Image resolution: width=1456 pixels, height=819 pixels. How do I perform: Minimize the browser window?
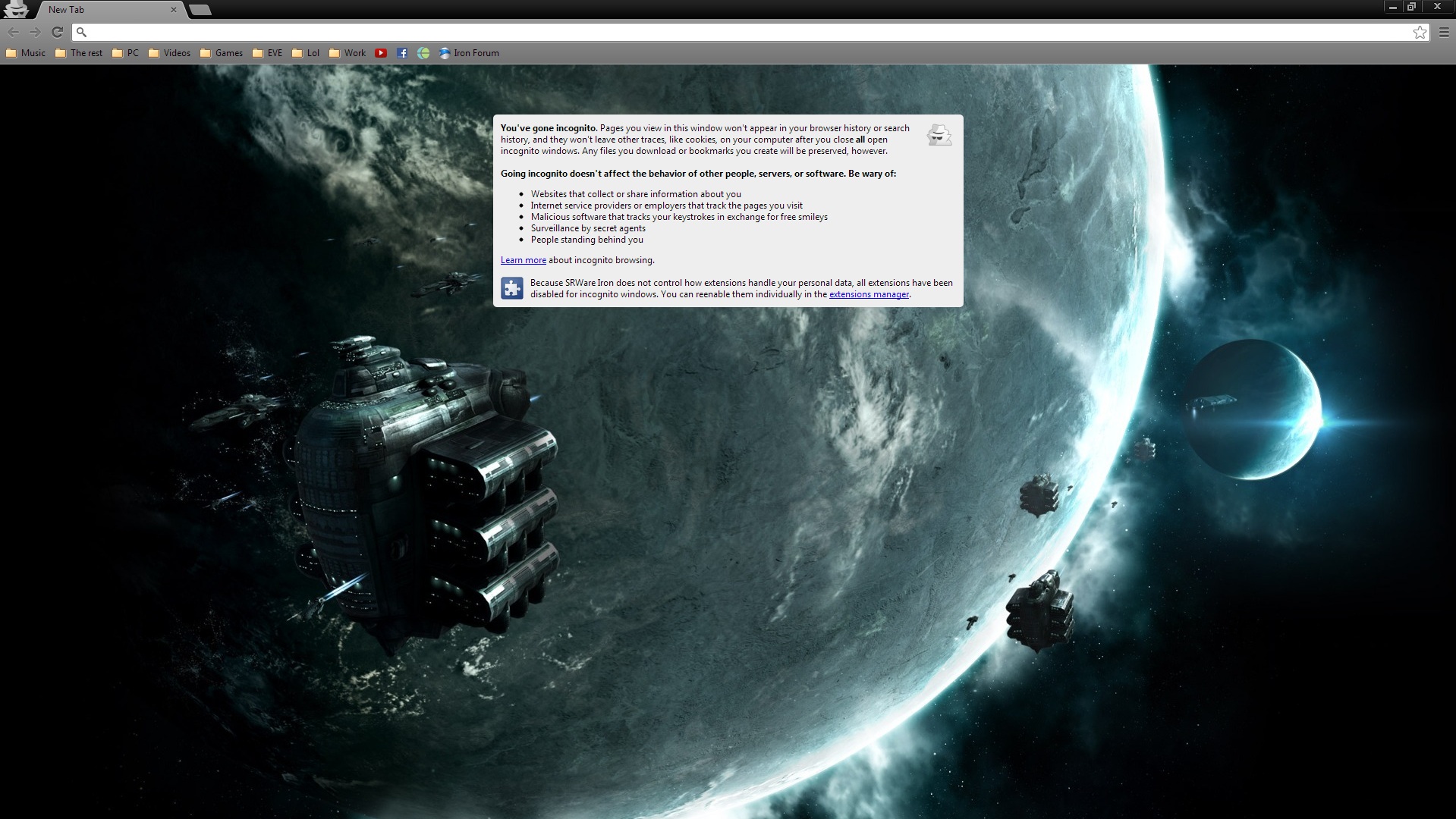click(1392, 7)
